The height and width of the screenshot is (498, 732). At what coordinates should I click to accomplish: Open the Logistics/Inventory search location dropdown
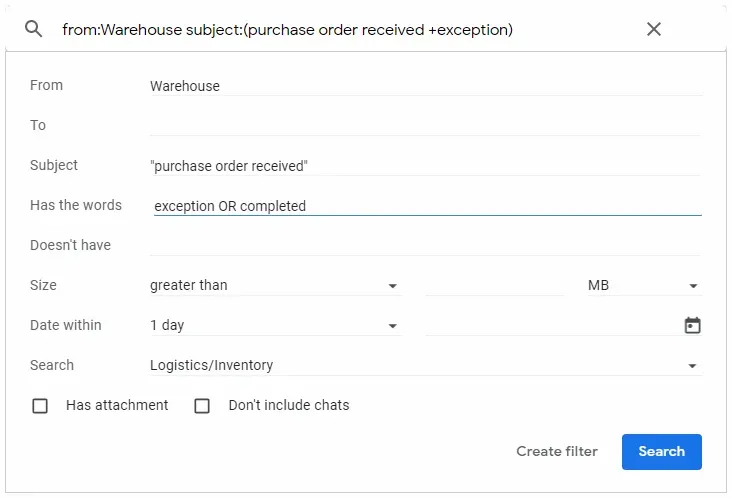click(x=426, y=365)
